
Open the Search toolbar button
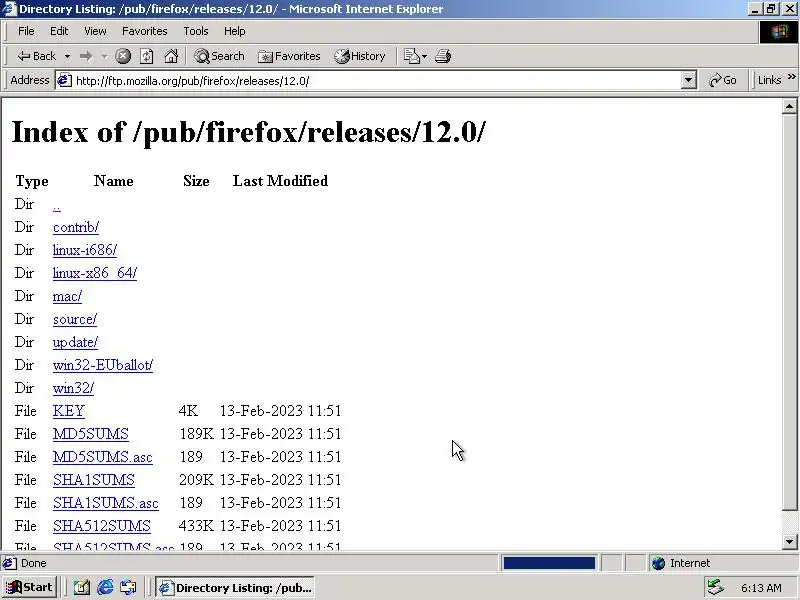point(219,56)
